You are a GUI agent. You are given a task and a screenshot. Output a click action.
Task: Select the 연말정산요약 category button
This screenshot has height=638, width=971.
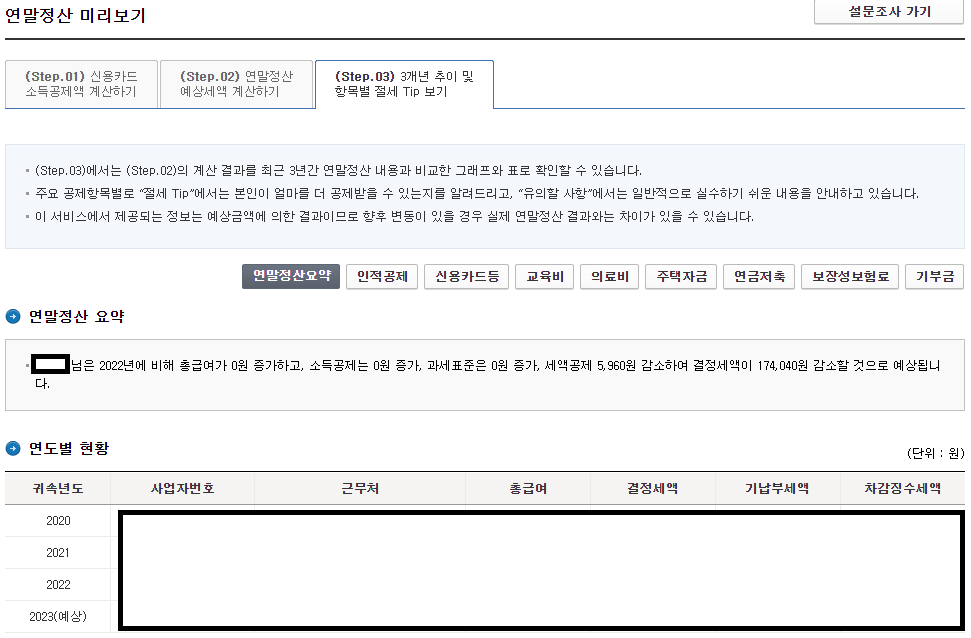coord(290,276)
